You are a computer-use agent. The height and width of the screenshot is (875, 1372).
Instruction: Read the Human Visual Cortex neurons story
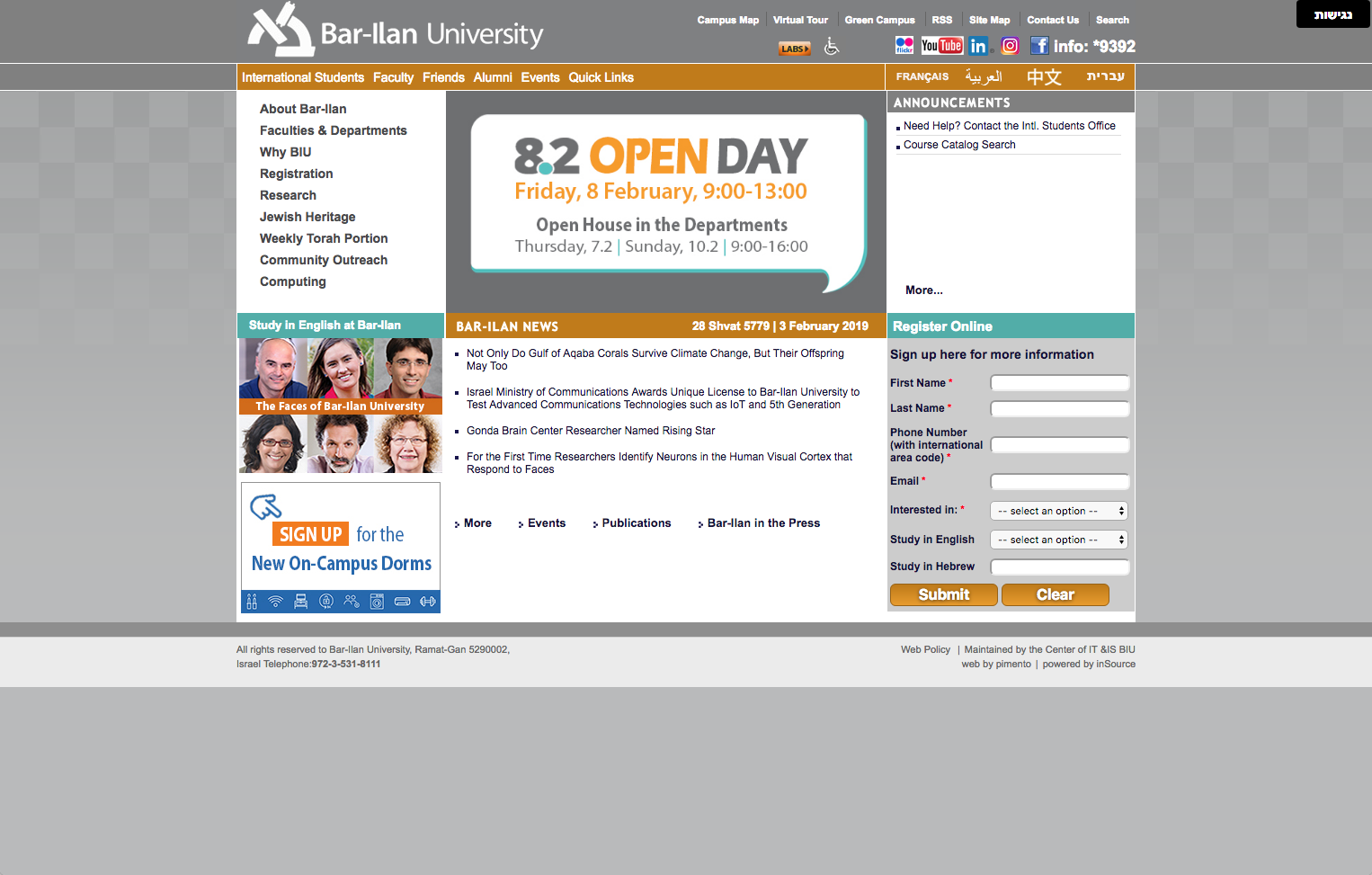[659, 463]
